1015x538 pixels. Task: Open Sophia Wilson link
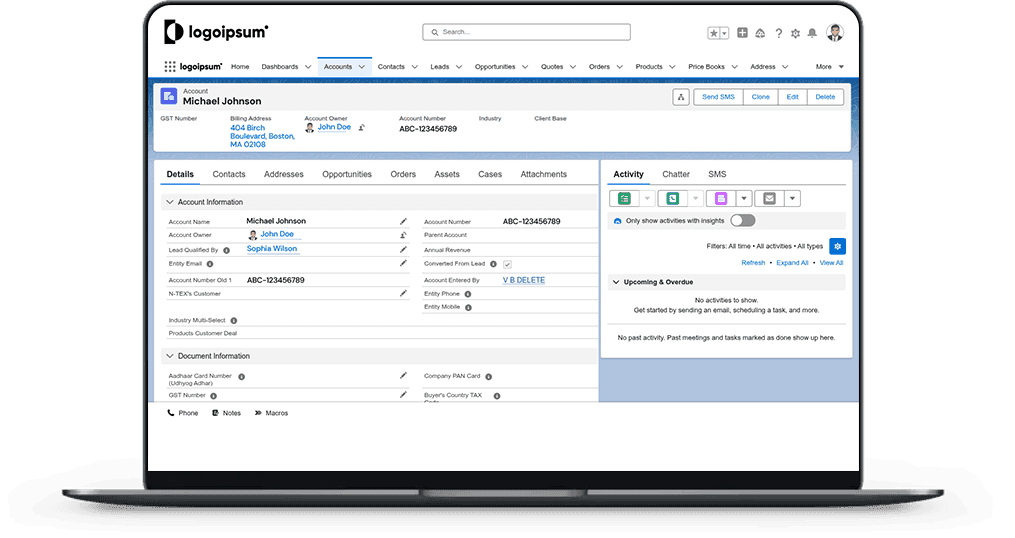click(272, 249)
